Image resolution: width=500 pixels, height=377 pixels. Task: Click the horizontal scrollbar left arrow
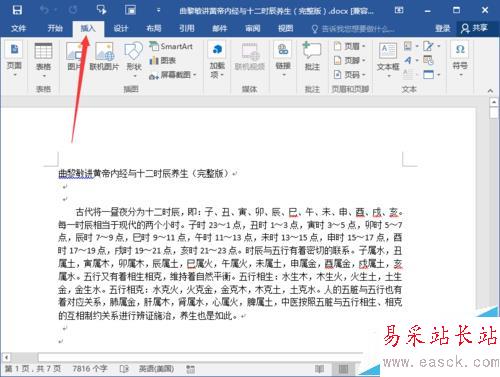click(x=6, y=357)
